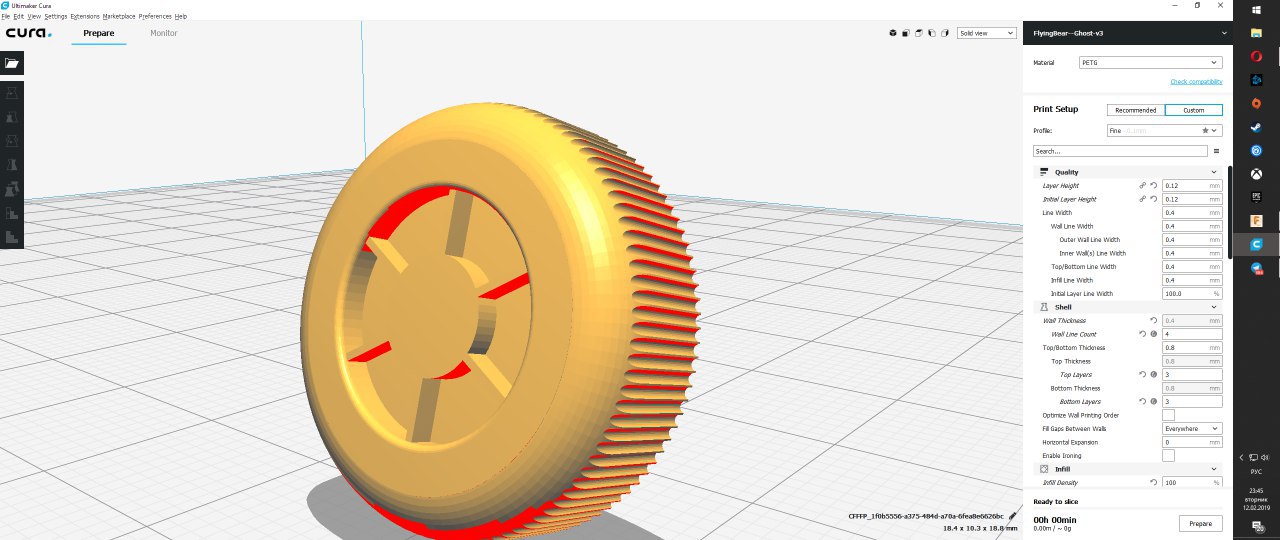
Task: Click the Wall Line Count value field
Action: [x=1192, y=334]
